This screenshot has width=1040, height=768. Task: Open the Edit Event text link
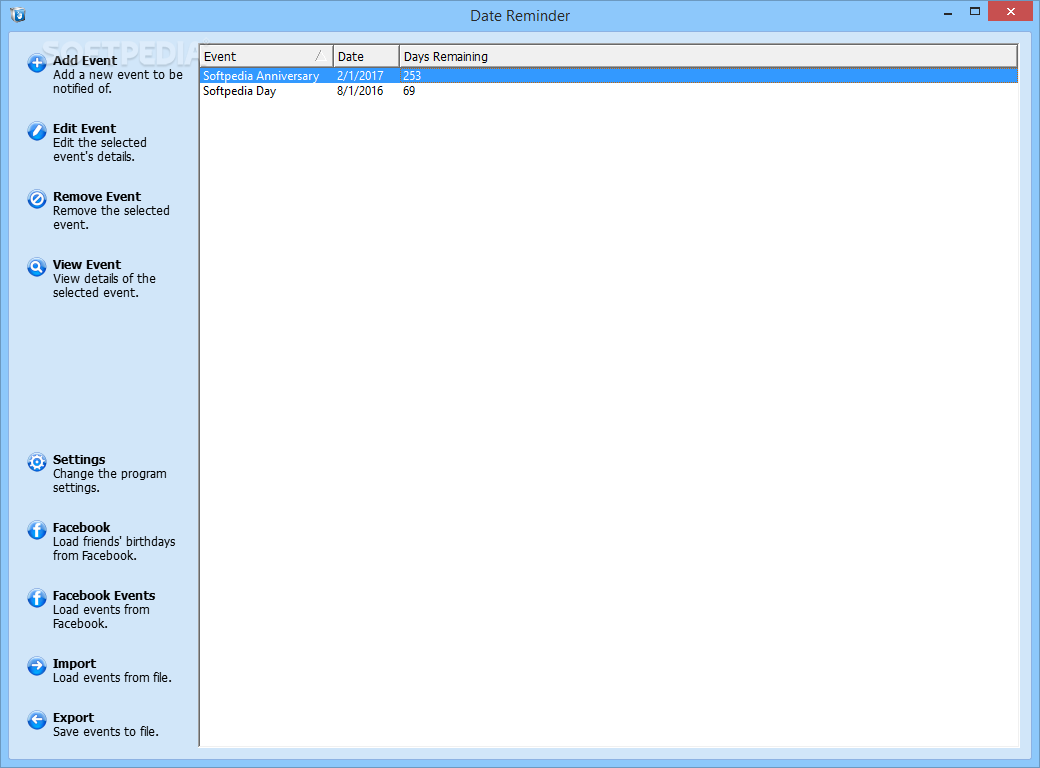(x=84, y=128)
